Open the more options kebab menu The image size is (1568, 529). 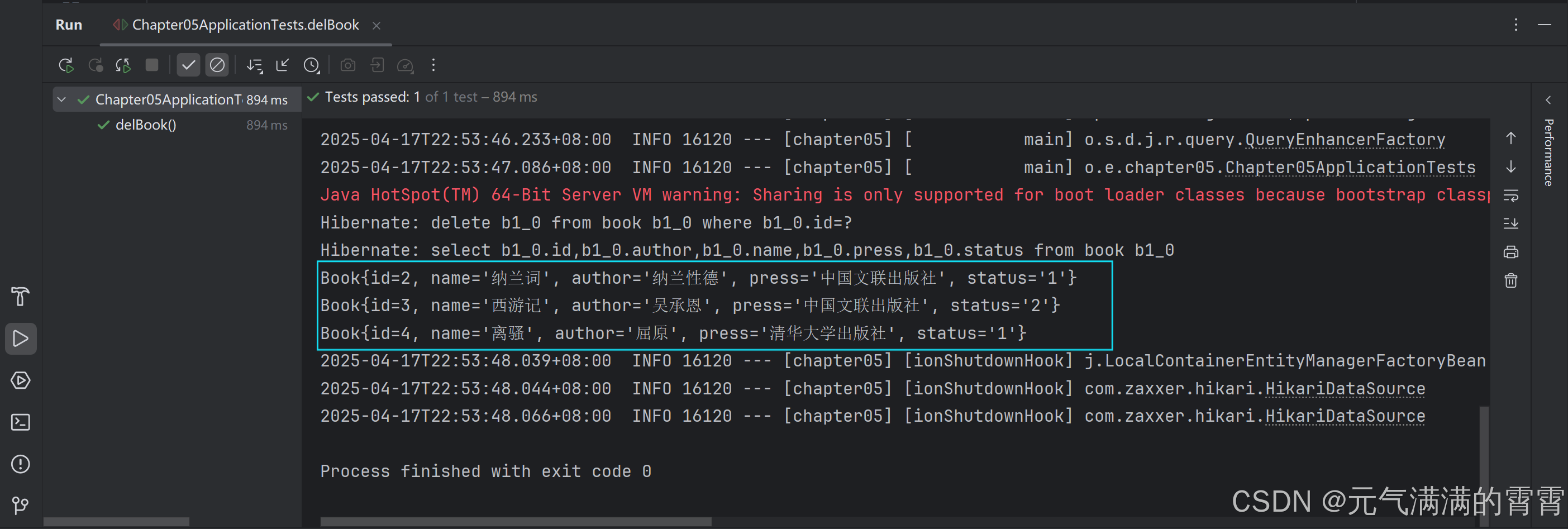433,65
